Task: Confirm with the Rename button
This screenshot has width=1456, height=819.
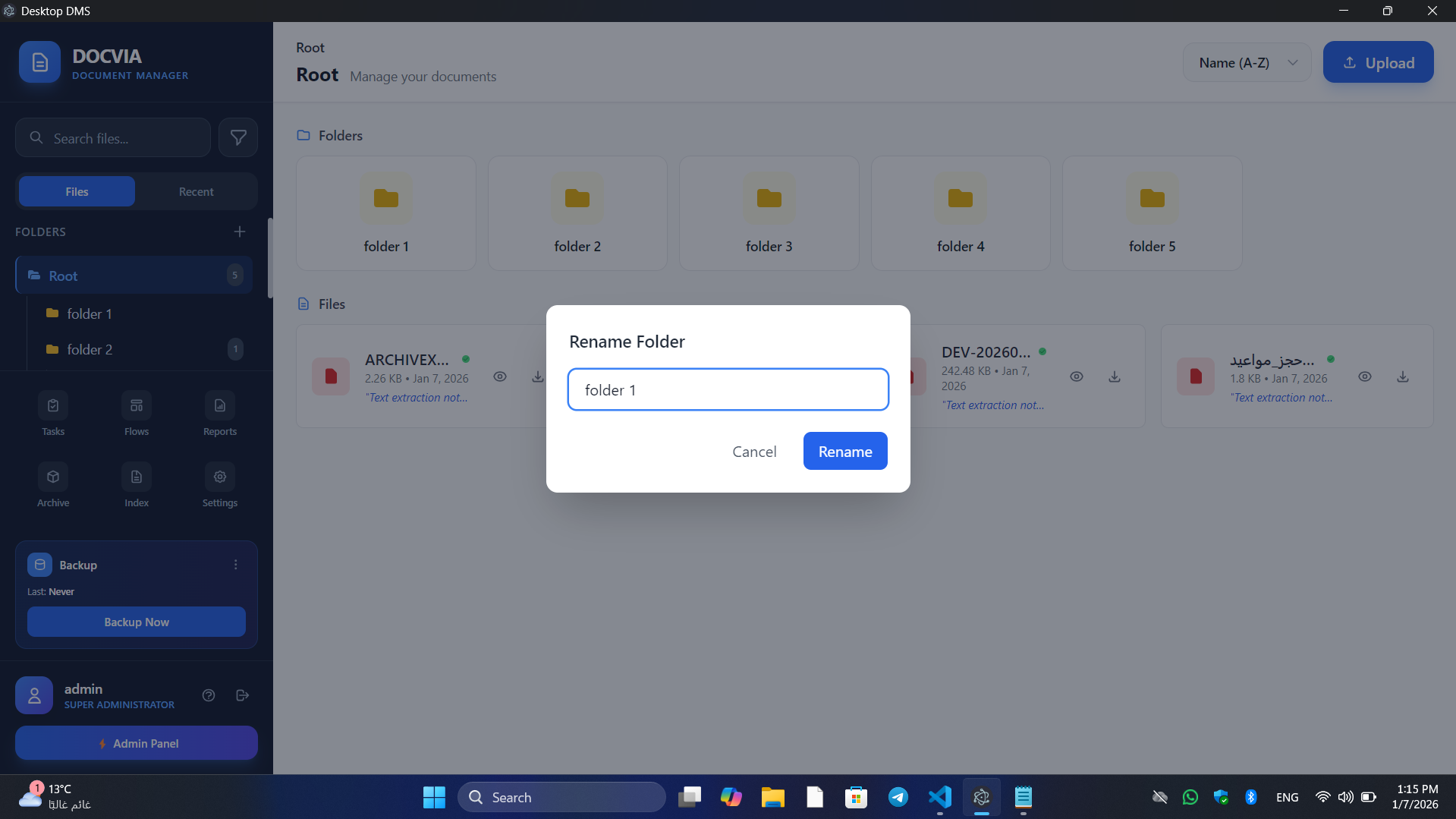Action: tap(844, 451)
